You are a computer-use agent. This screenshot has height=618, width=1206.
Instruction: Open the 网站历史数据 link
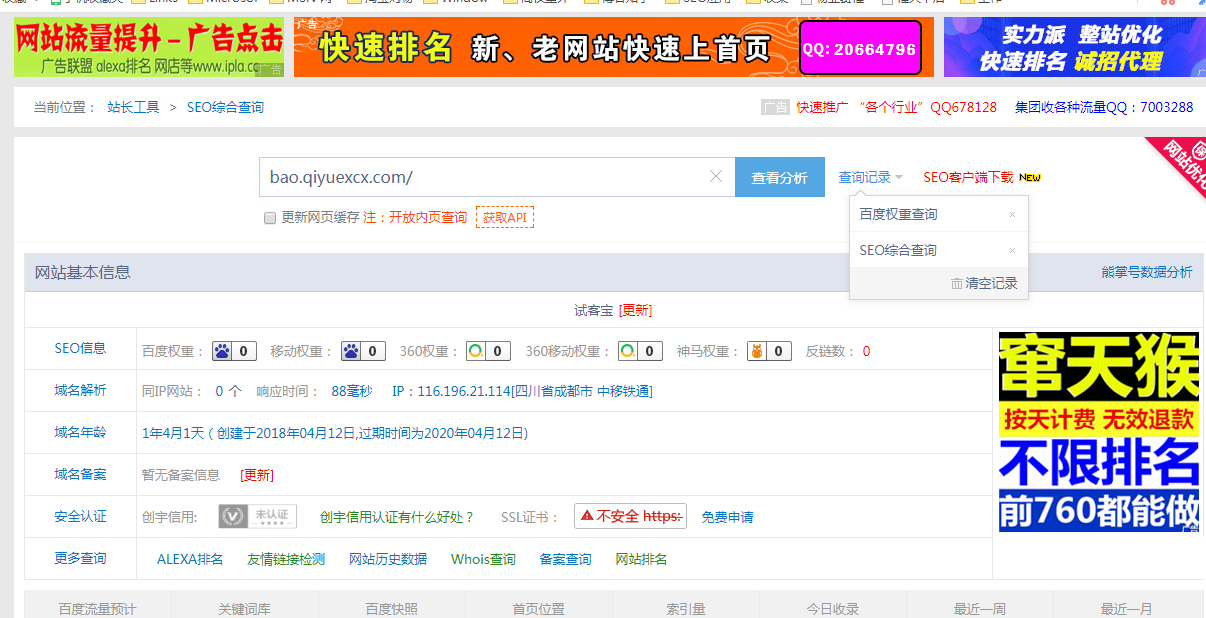(388, 559)
